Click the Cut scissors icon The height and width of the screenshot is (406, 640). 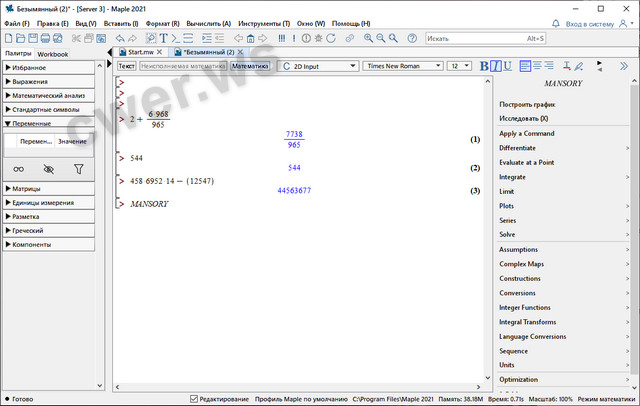tap(76, 38)
